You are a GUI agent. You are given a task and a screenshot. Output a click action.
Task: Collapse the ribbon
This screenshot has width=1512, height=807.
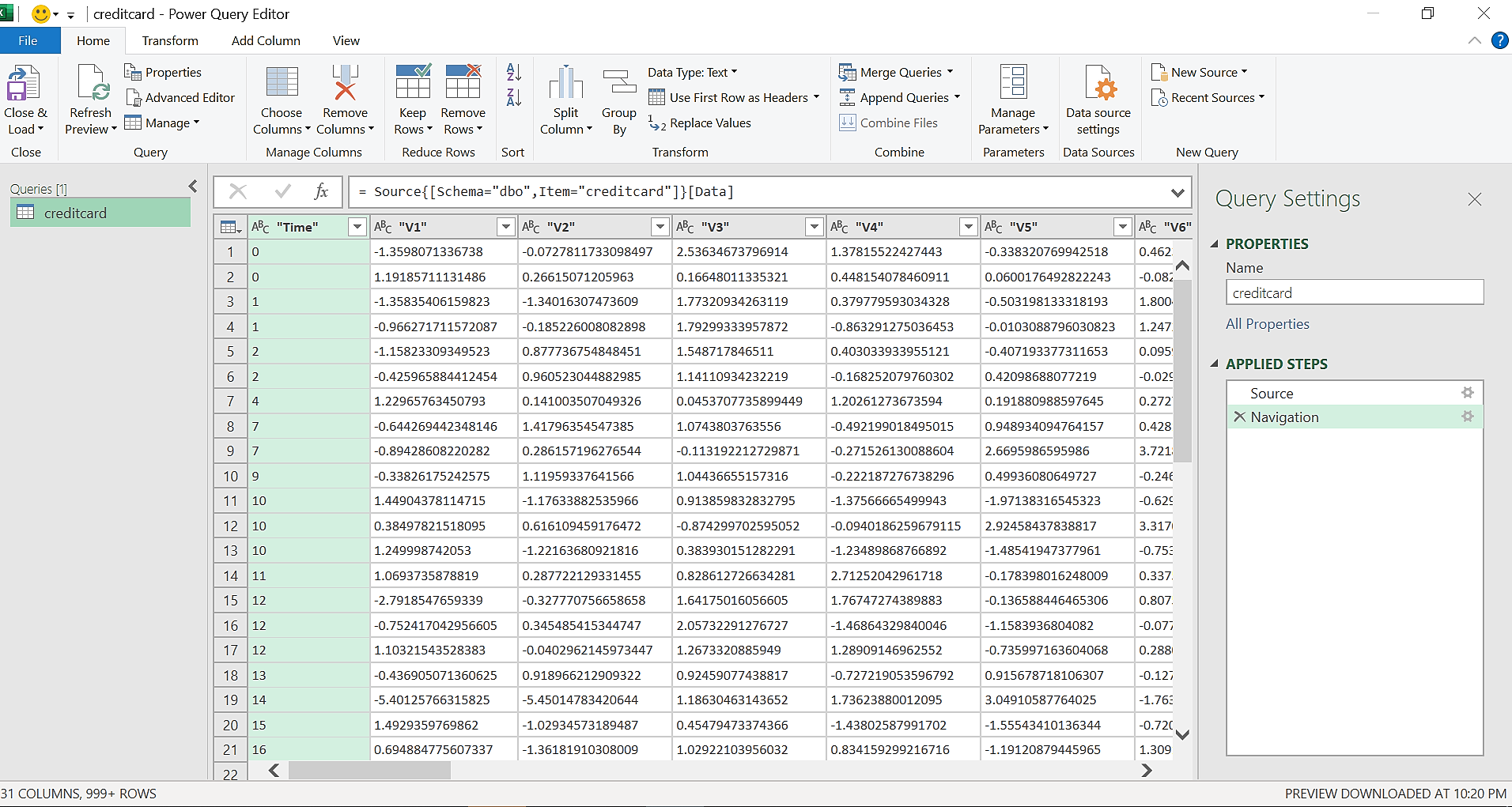[1475, 40]
